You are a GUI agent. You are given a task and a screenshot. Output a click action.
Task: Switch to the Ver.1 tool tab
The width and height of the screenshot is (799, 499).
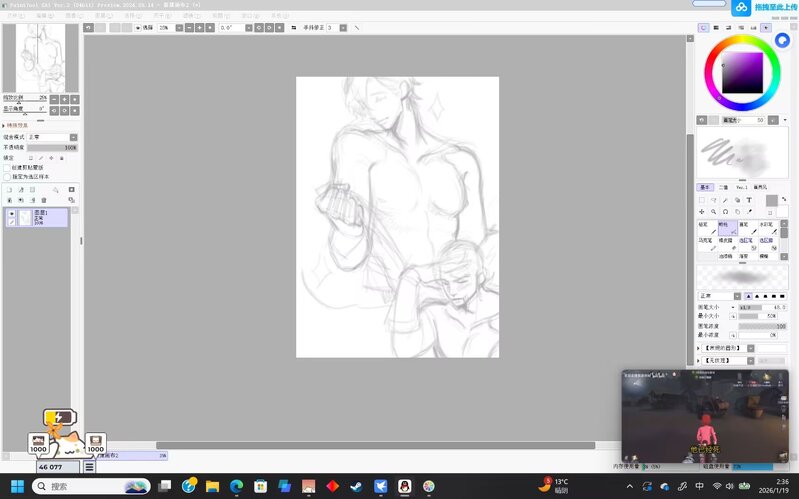[741, 187]
